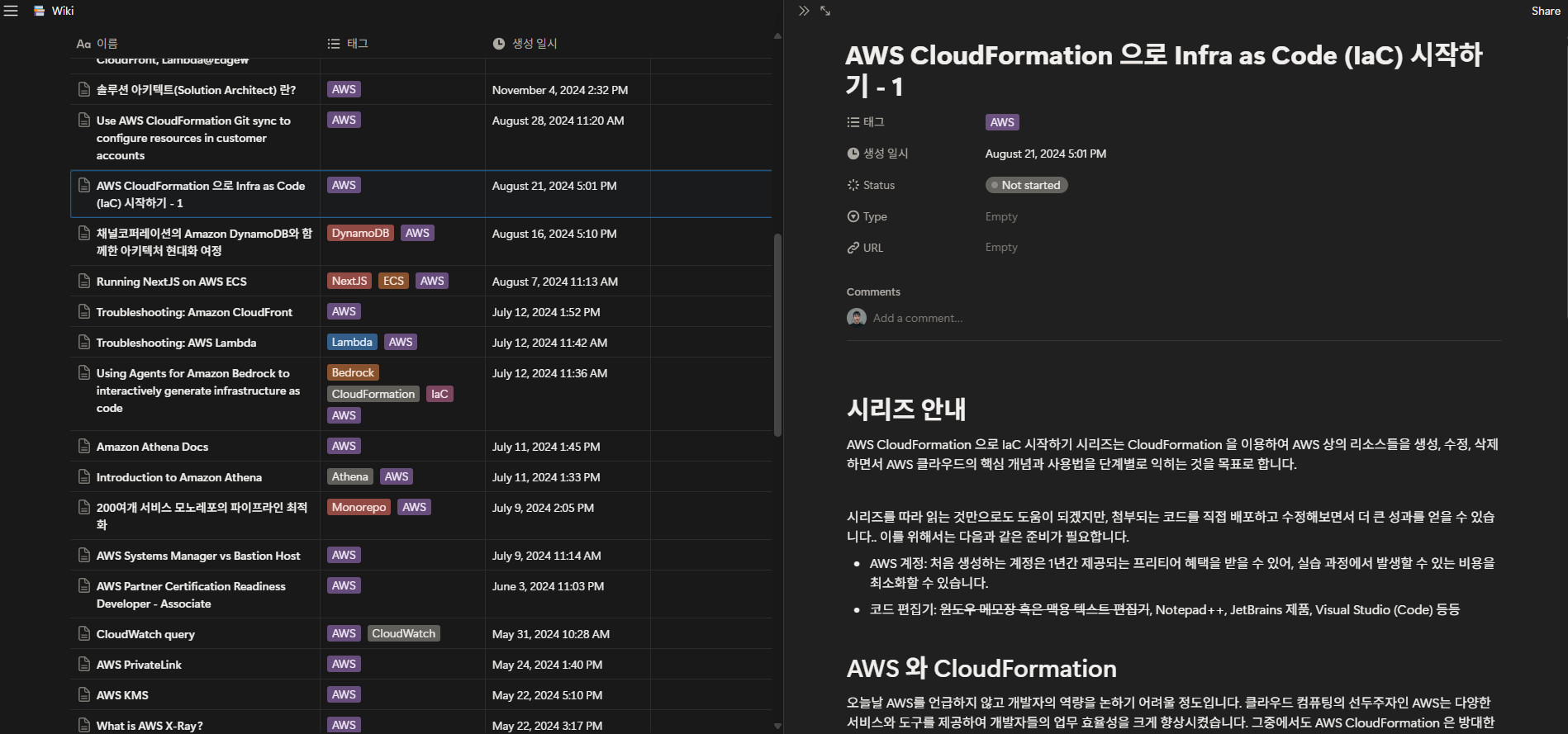Click the clock icon beside 생성 일시 property

pos(853,154)
